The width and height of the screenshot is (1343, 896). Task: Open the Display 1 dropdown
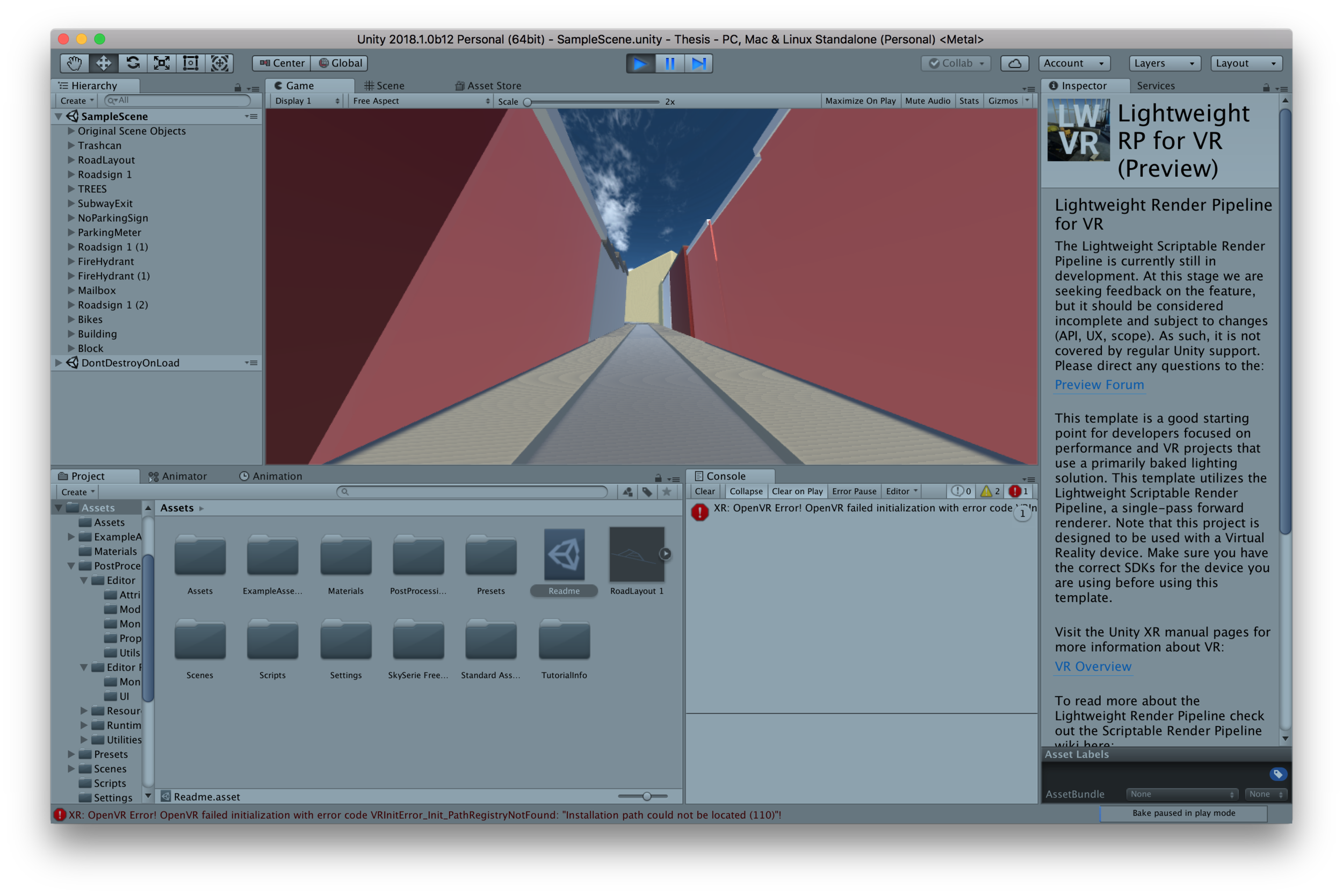coord(307,100)
